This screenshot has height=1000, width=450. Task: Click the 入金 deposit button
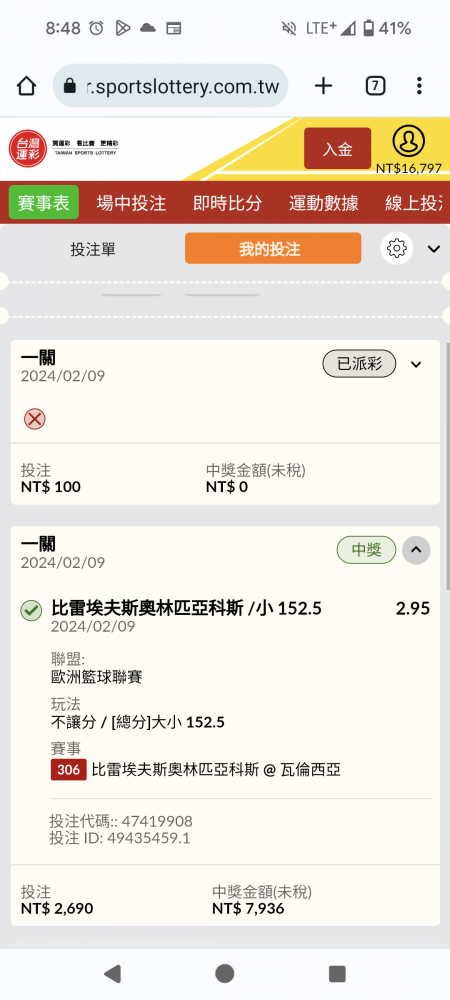click(337, 149)
